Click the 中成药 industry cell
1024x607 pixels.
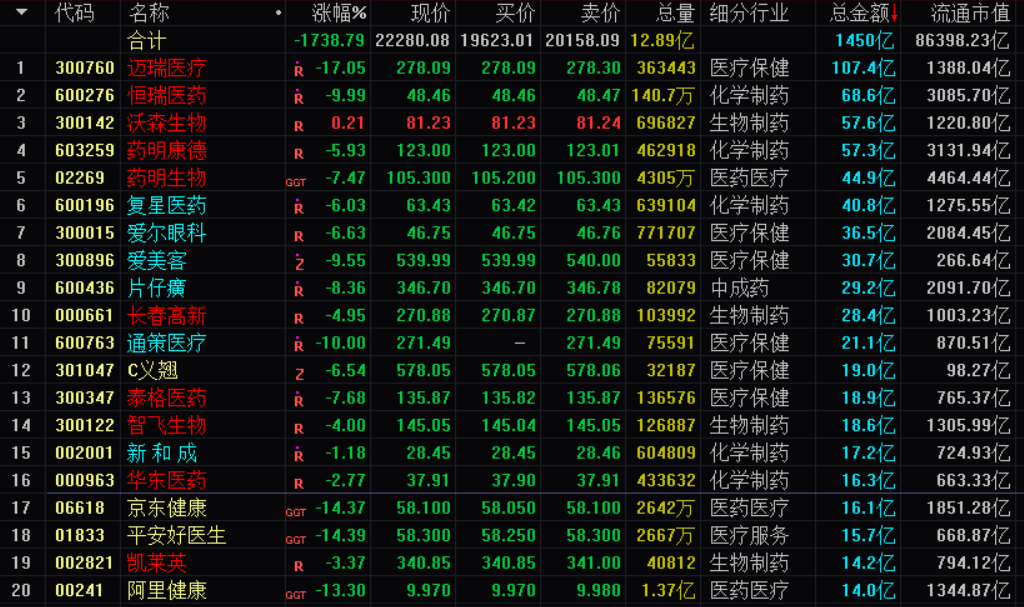coord(739,288)
